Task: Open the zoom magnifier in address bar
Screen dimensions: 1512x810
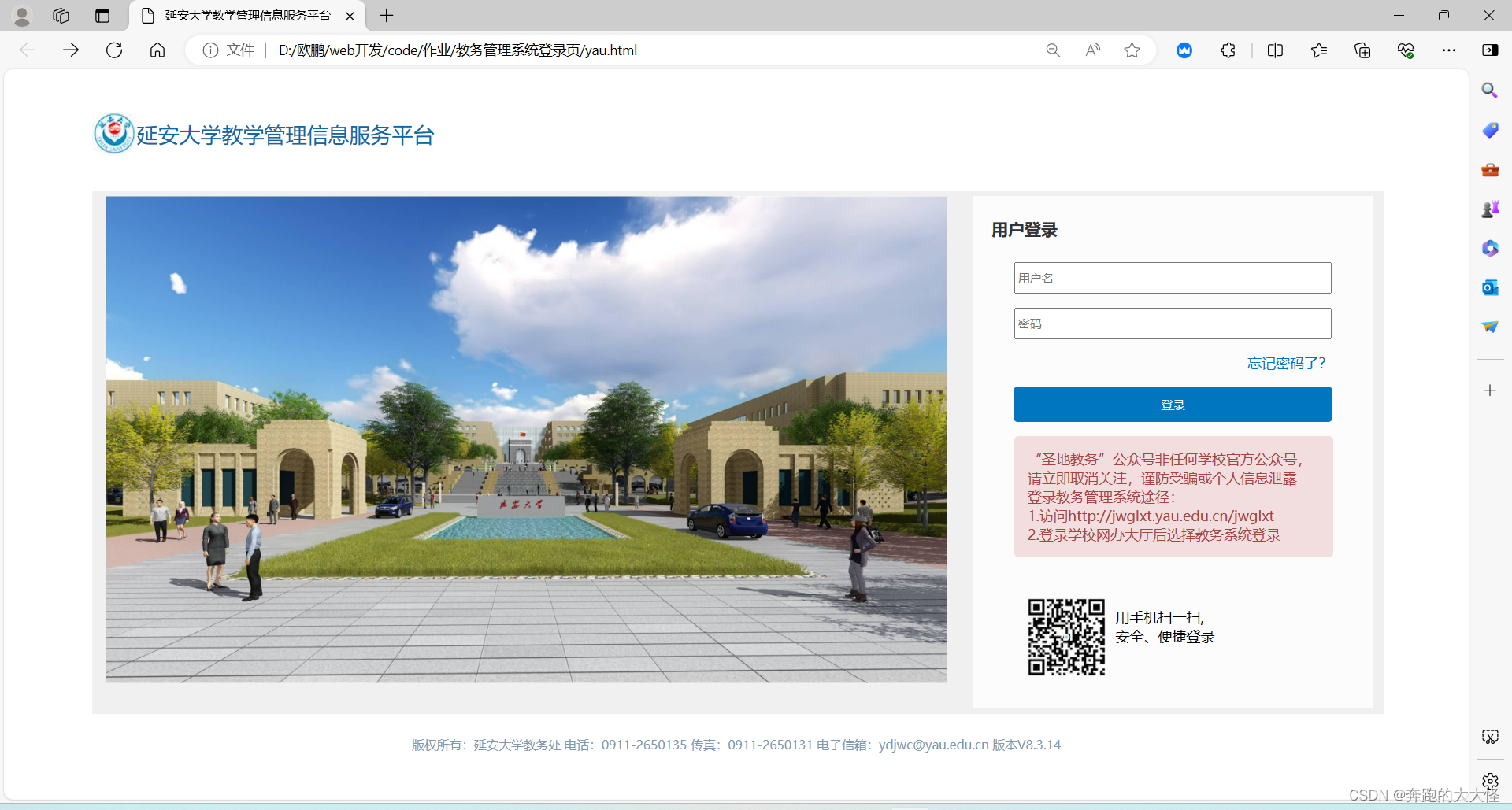Action: [x=1053, y=50]
